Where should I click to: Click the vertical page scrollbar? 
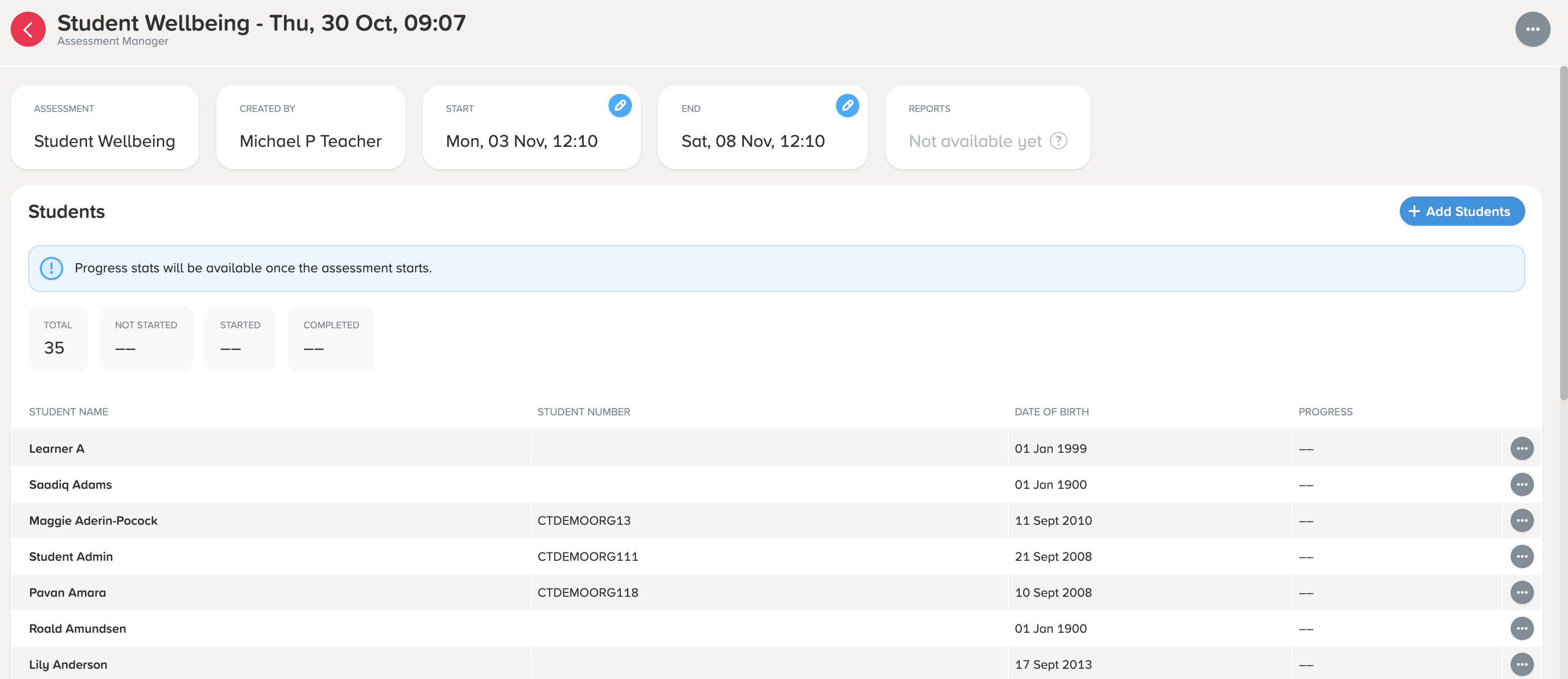[1563, 232]
